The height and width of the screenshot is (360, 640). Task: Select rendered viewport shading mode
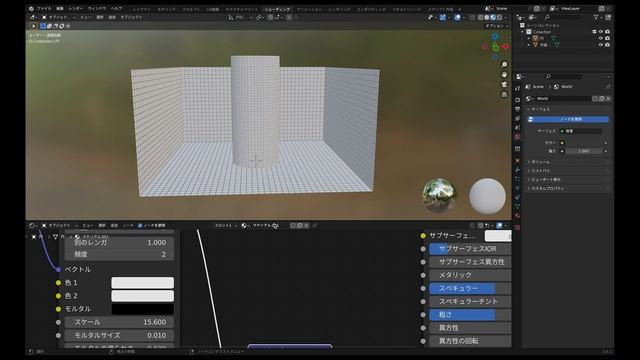499,17
